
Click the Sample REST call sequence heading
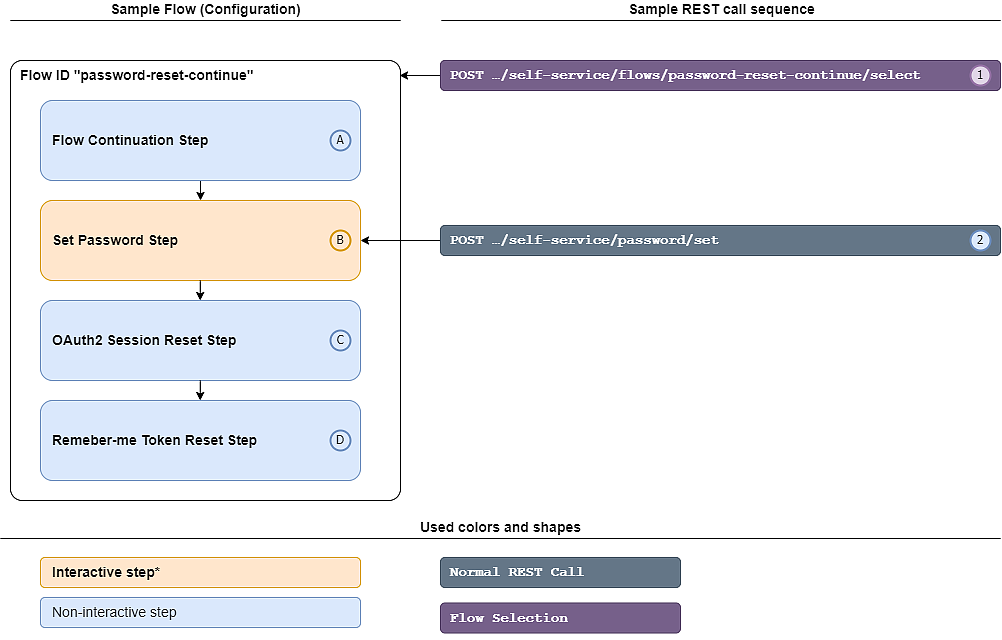721,10
